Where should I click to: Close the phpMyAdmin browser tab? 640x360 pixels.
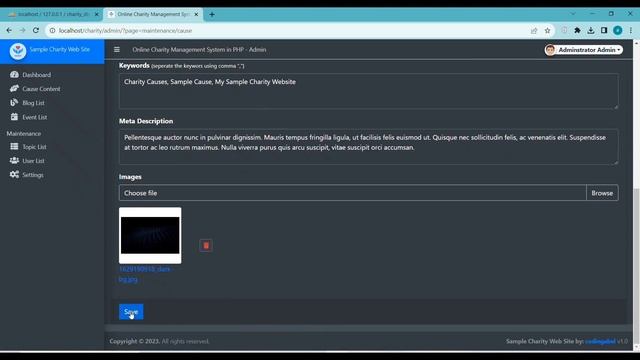97,14
